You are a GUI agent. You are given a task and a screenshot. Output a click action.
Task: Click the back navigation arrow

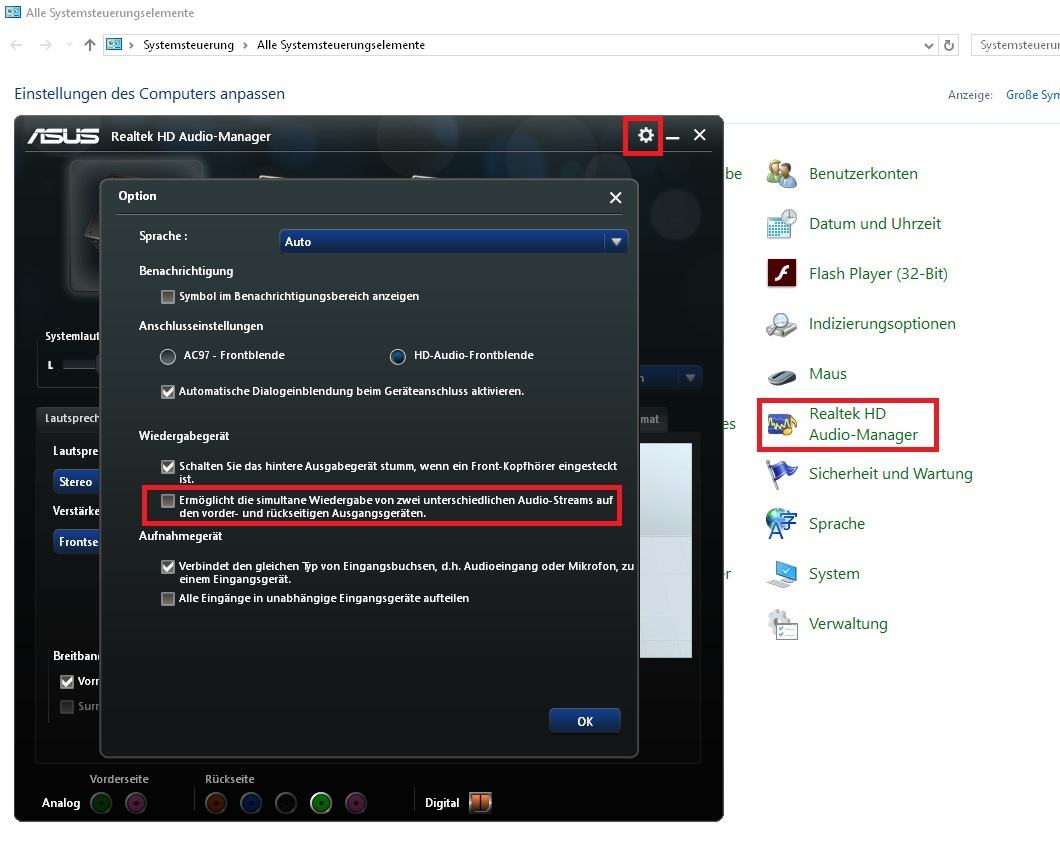point(17,45)
